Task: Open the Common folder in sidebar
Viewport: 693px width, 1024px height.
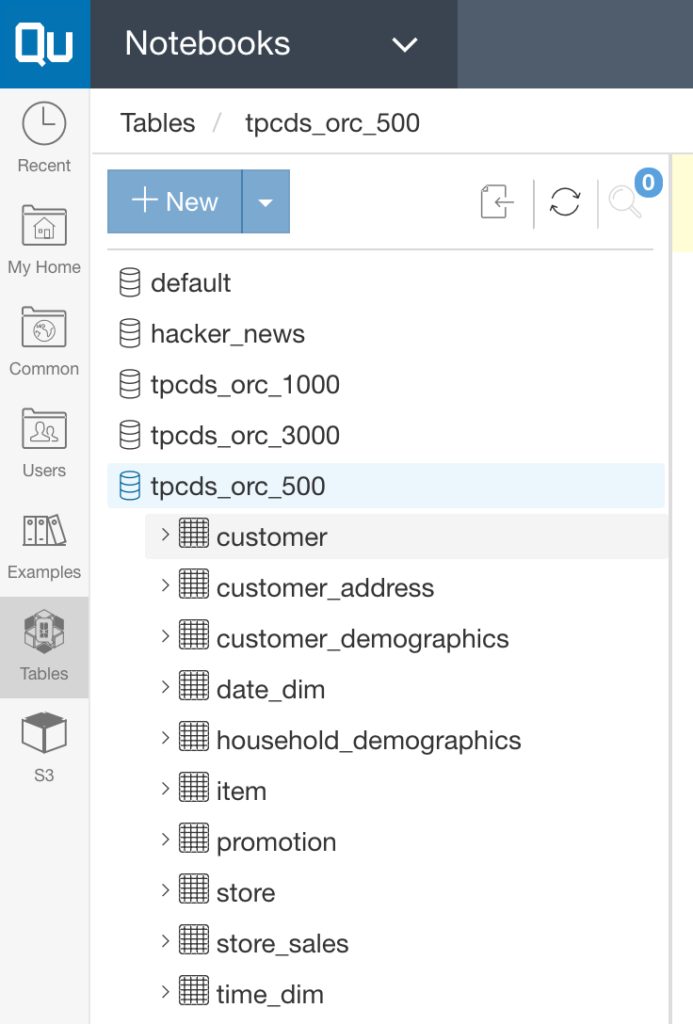Action: [44, 341]
